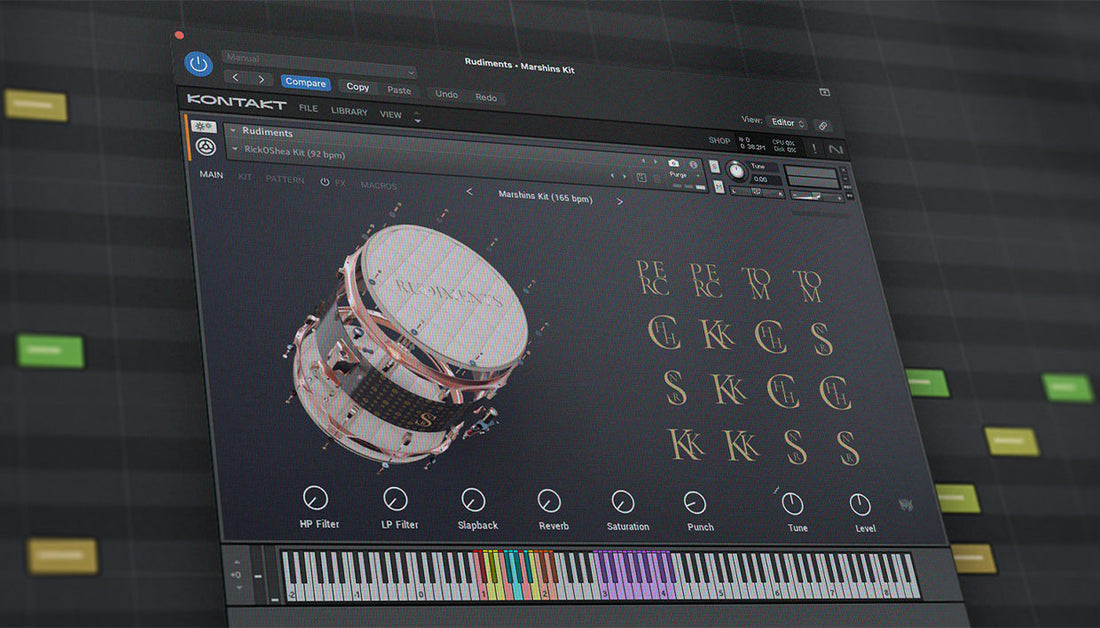Click the Undo button
The image size is (1100, 628).
(446, 94)
